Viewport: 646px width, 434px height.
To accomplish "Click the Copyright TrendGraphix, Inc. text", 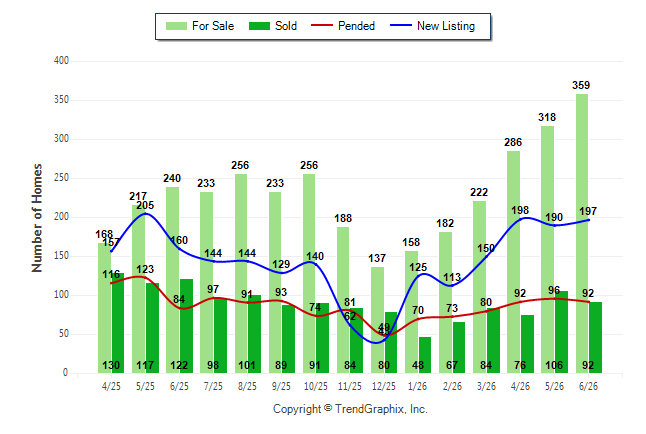I will 350,409.
